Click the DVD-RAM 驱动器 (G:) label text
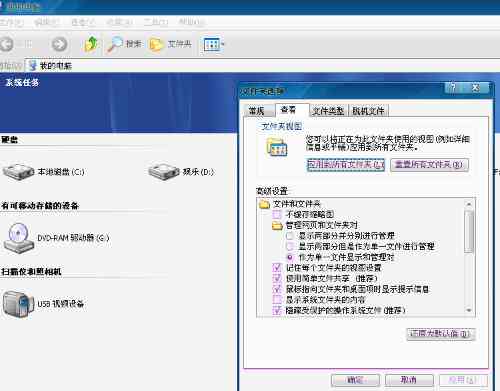This screenshot has width=500, height=391. 73,238
